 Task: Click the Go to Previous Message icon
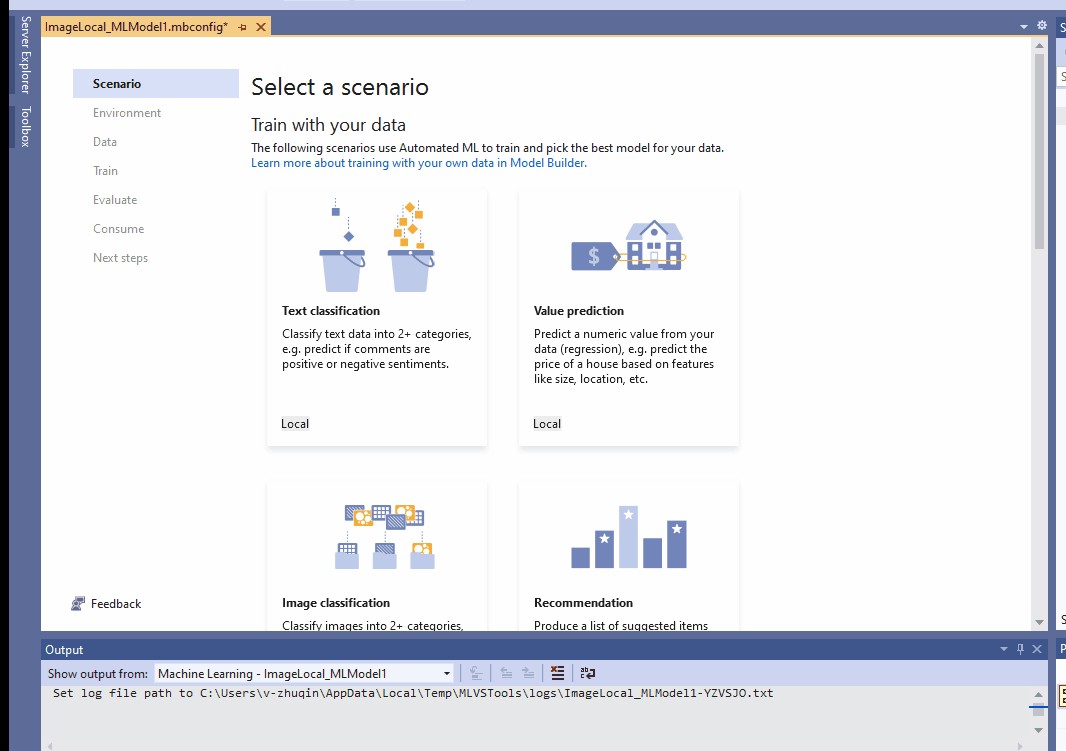point(507,673)
